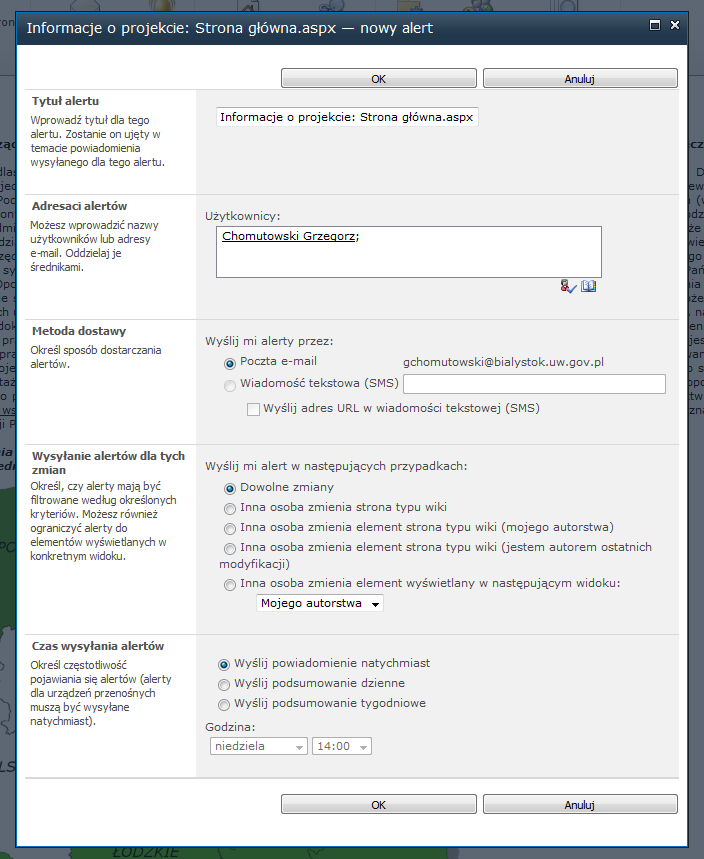The image size is (704, 859).
Task: Click the top Anuluj button
Action: [x=580, y=78]
